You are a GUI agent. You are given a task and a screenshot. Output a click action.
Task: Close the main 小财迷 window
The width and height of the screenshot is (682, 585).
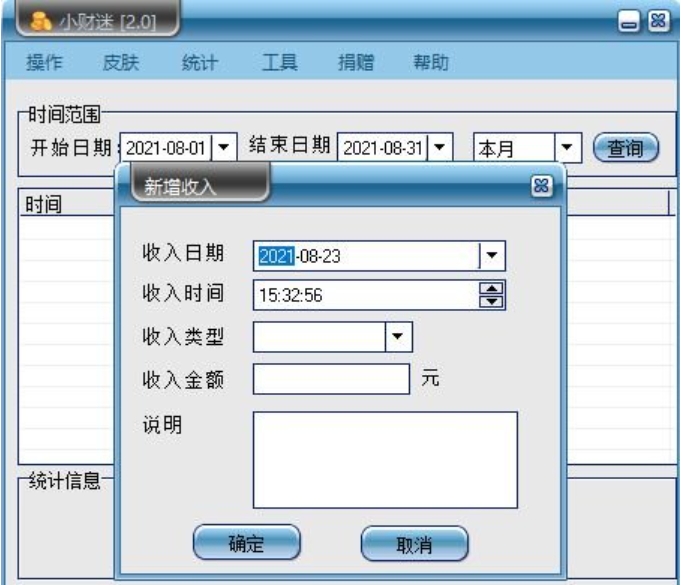tap(656, 21)
